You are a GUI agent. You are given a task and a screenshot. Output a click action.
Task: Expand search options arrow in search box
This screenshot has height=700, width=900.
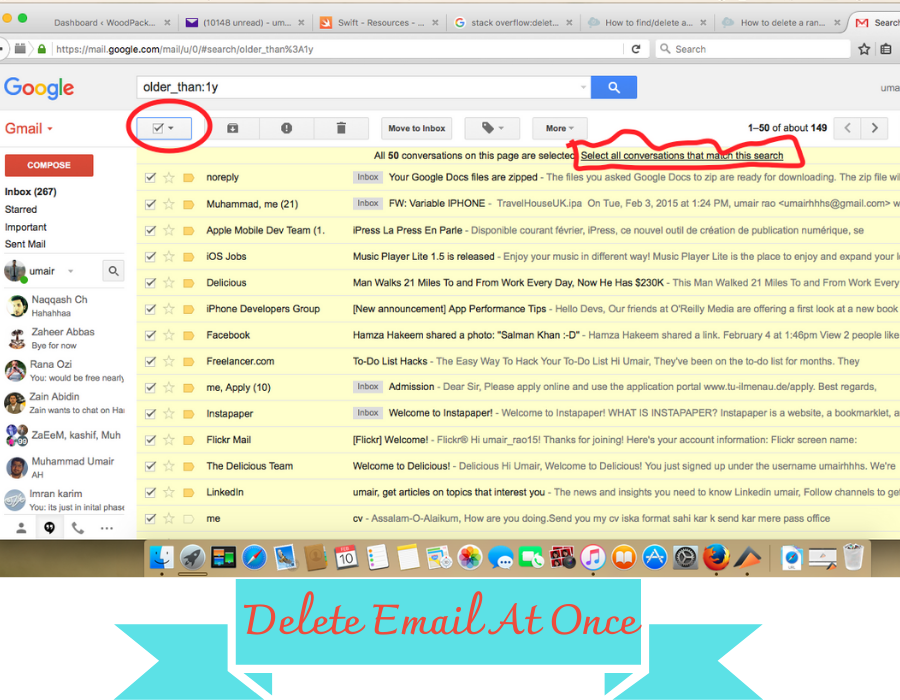[x=583, y=87]
